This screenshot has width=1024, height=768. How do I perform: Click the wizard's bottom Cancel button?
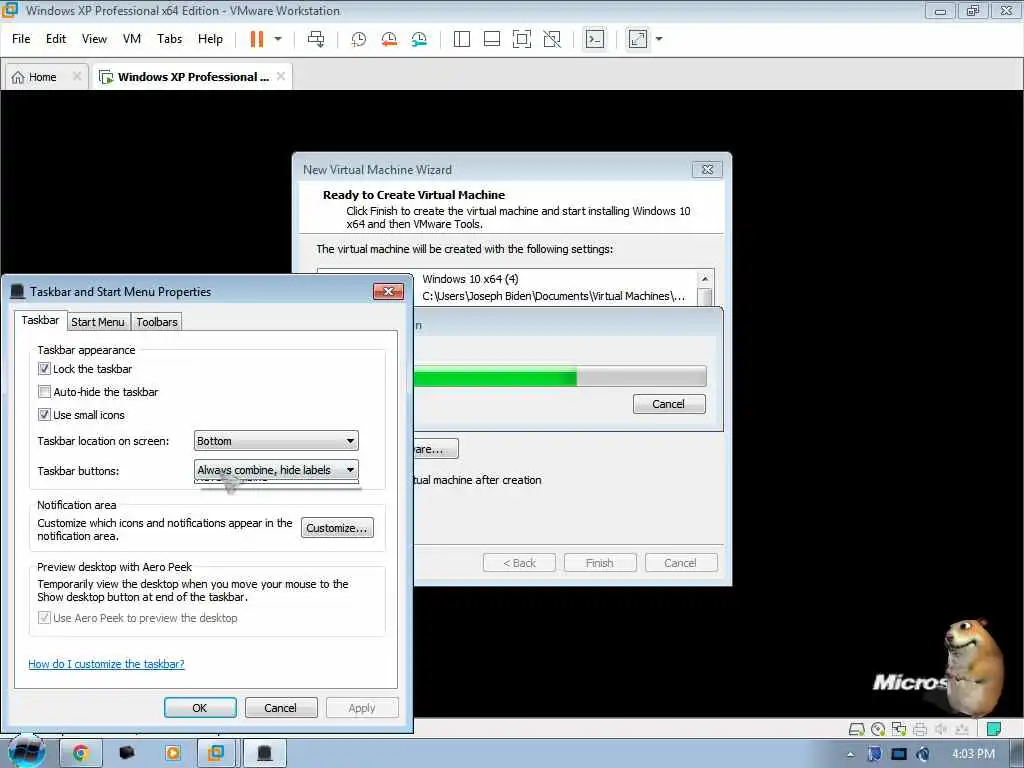680,563
